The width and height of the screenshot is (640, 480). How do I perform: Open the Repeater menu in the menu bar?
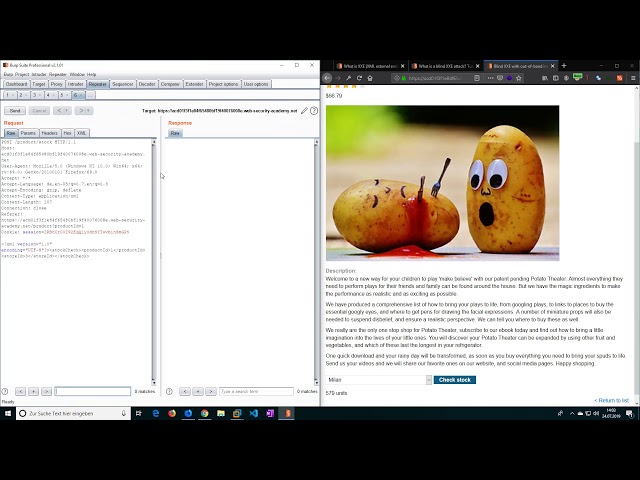(x=58, y=75)
